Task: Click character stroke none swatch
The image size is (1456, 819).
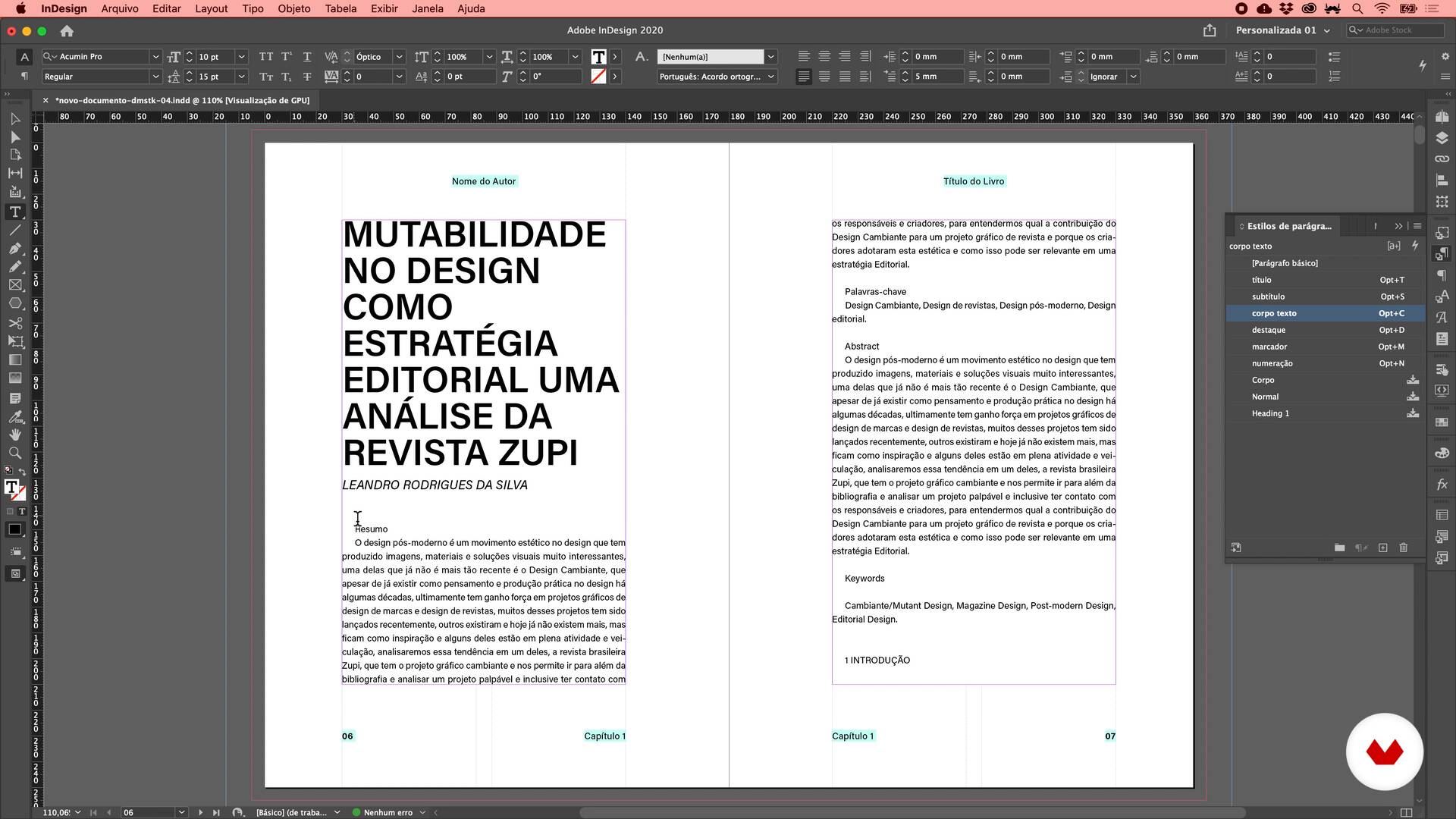Action: click(x=598, y=77)
